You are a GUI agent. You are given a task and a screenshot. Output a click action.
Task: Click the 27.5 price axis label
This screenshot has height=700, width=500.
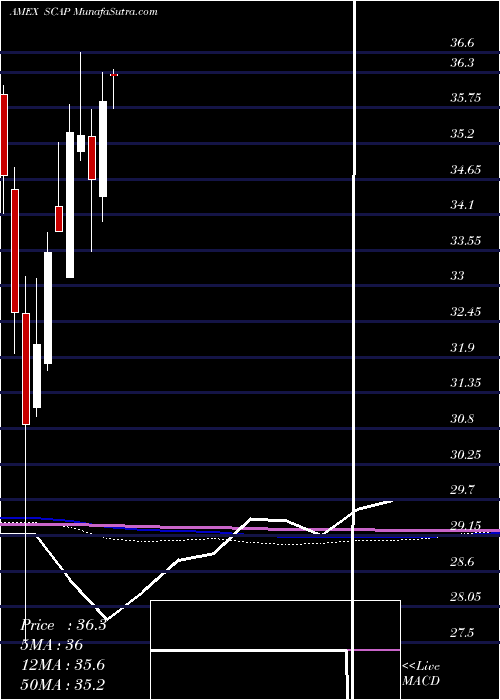click(462, 633)
